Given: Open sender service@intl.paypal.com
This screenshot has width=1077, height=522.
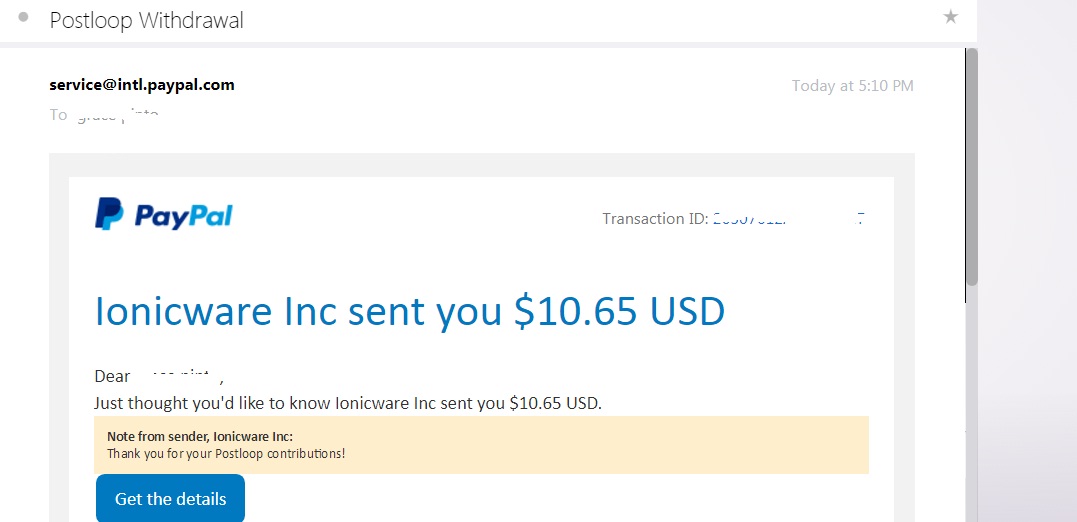Looking at the screenshot, I should pos(142,84).
